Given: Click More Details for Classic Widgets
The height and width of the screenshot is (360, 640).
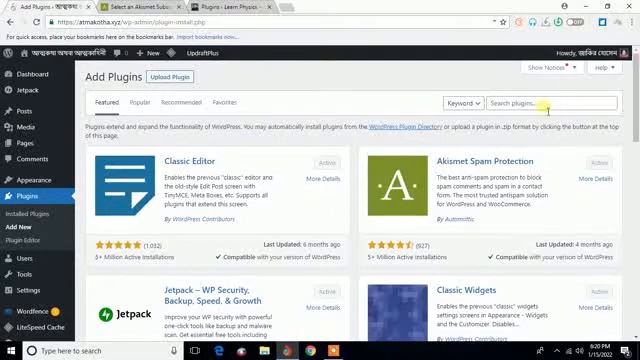Looking at the screenshot, I should [x=596, y=308].
